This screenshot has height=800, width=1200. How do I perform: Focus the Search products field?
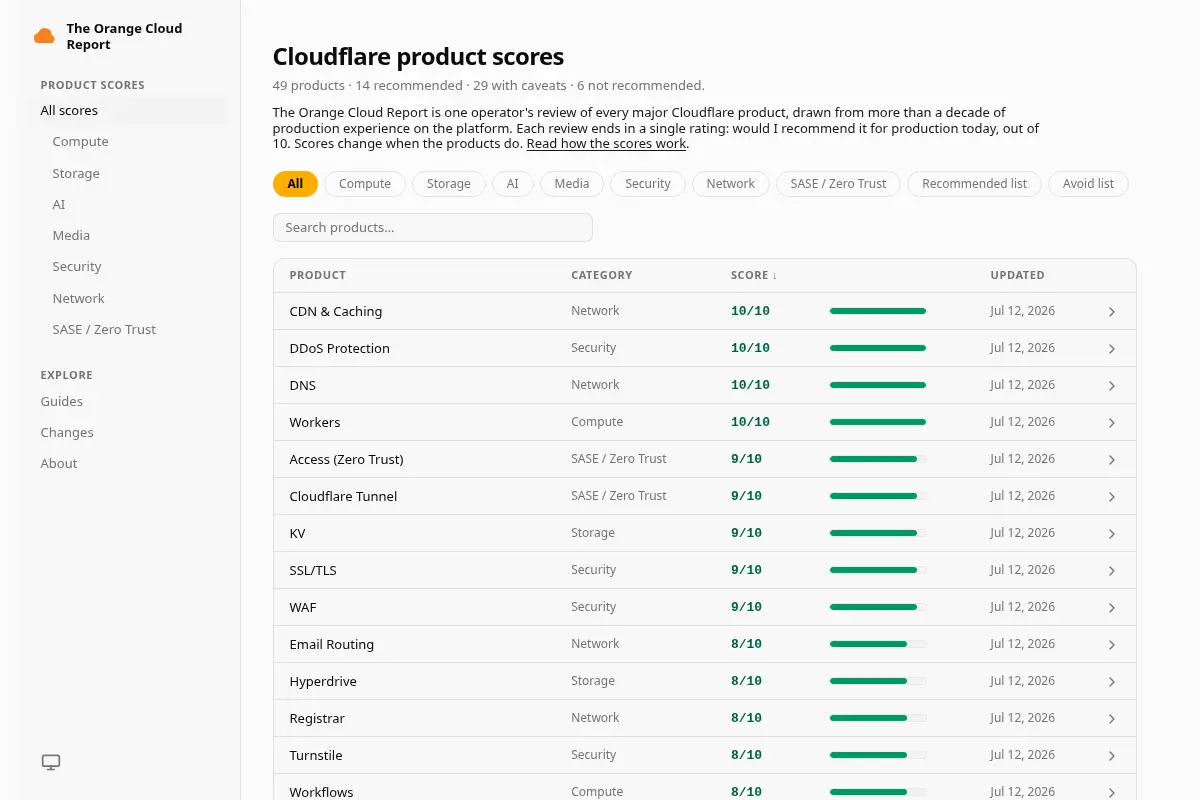pos(433,227)
